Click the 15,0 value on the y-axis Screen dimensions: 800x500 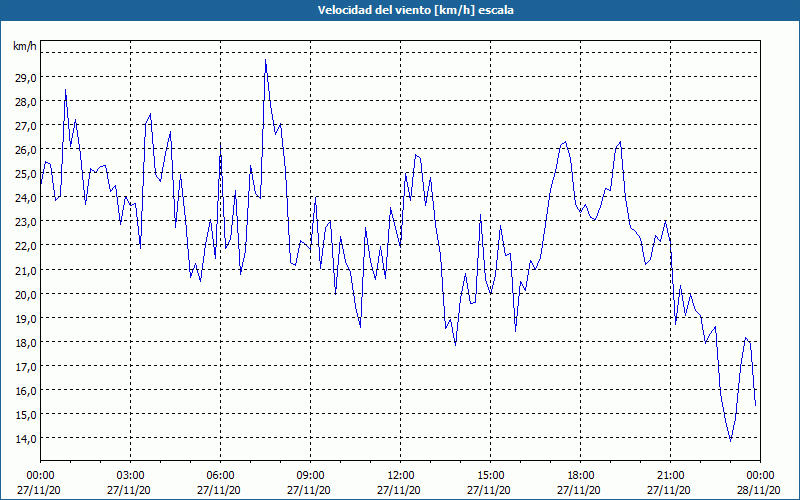point(26,415)
